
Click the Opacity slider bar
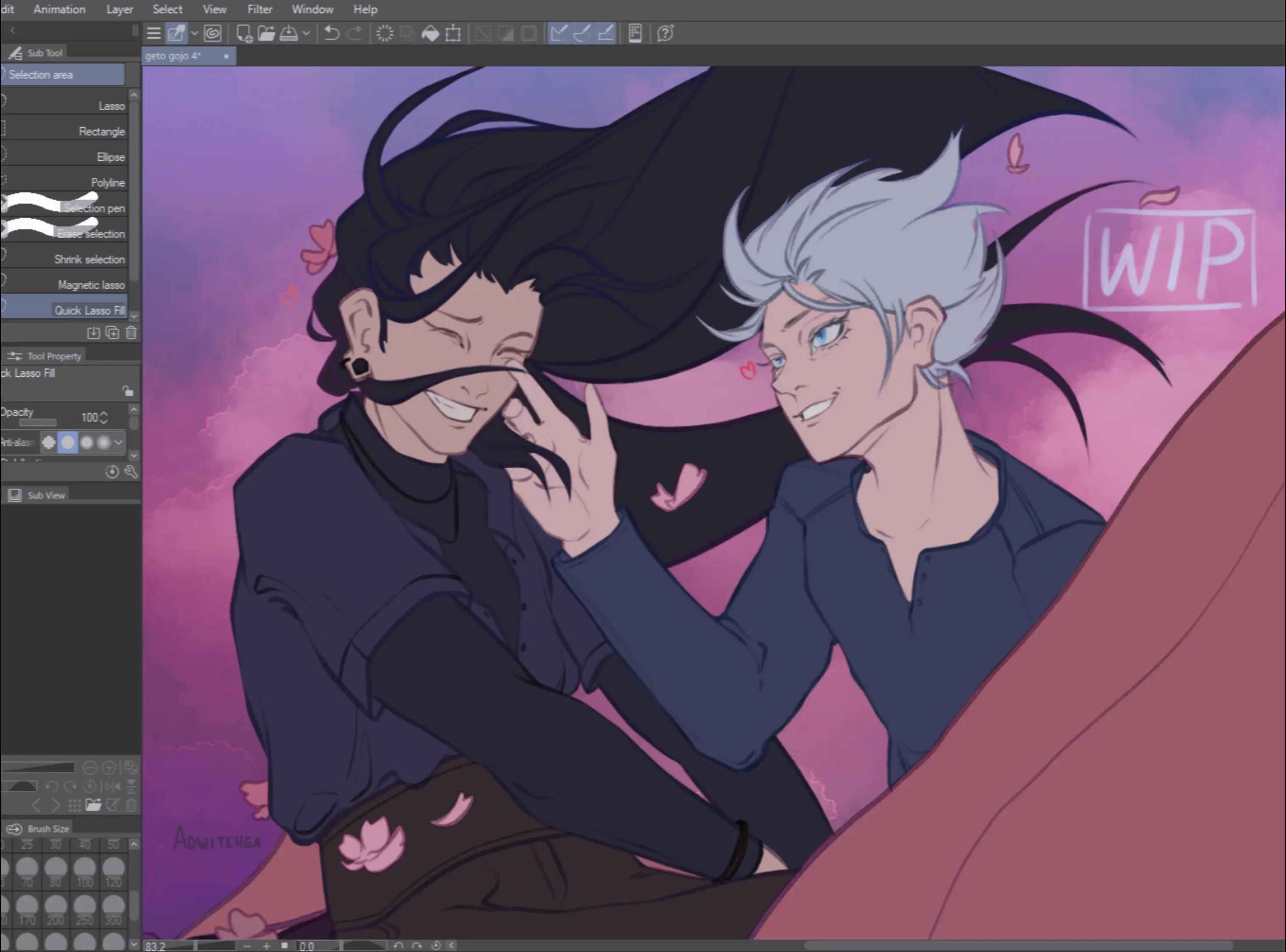point(38,423)
